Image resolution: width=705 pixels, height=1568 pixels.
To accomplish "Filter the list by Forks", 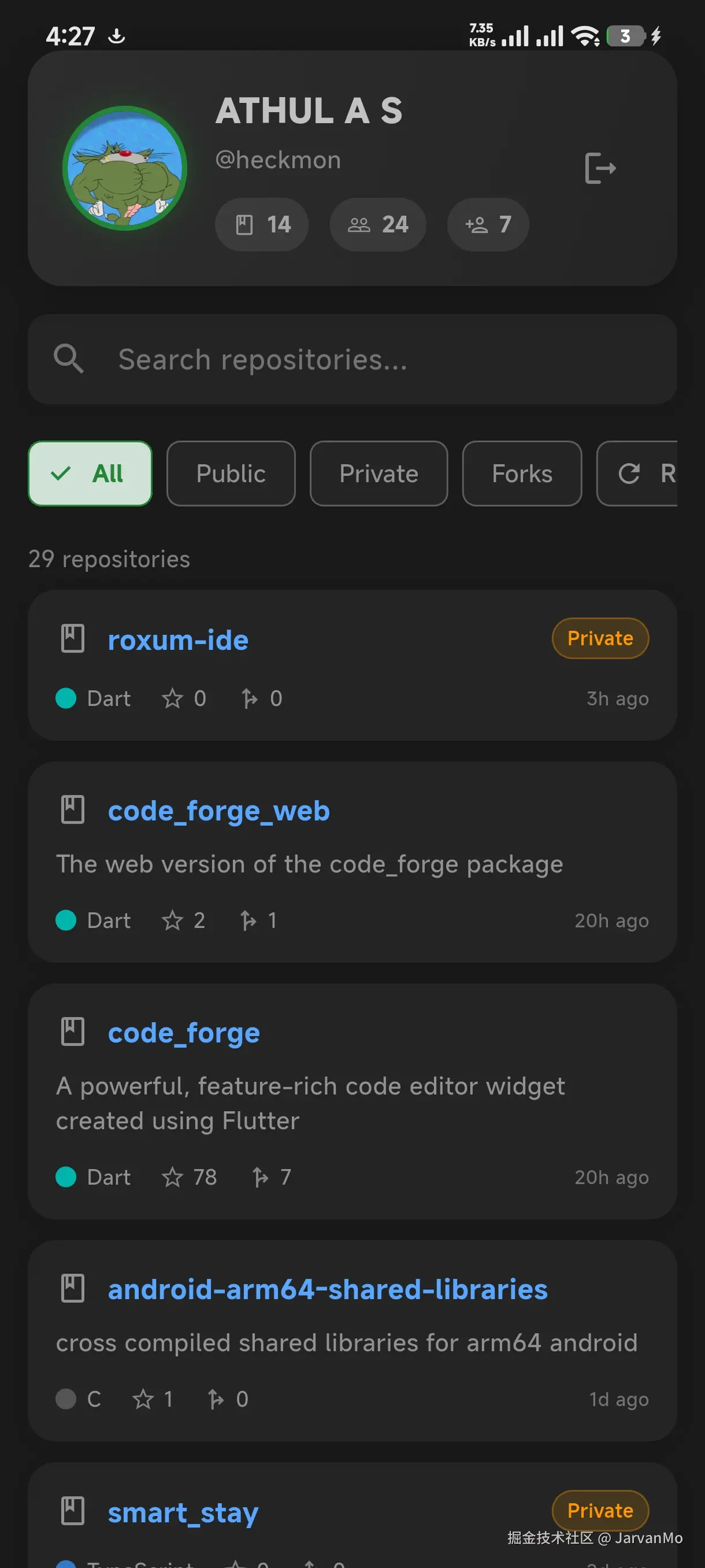I will pyautogui.click(x=521, y=474).
